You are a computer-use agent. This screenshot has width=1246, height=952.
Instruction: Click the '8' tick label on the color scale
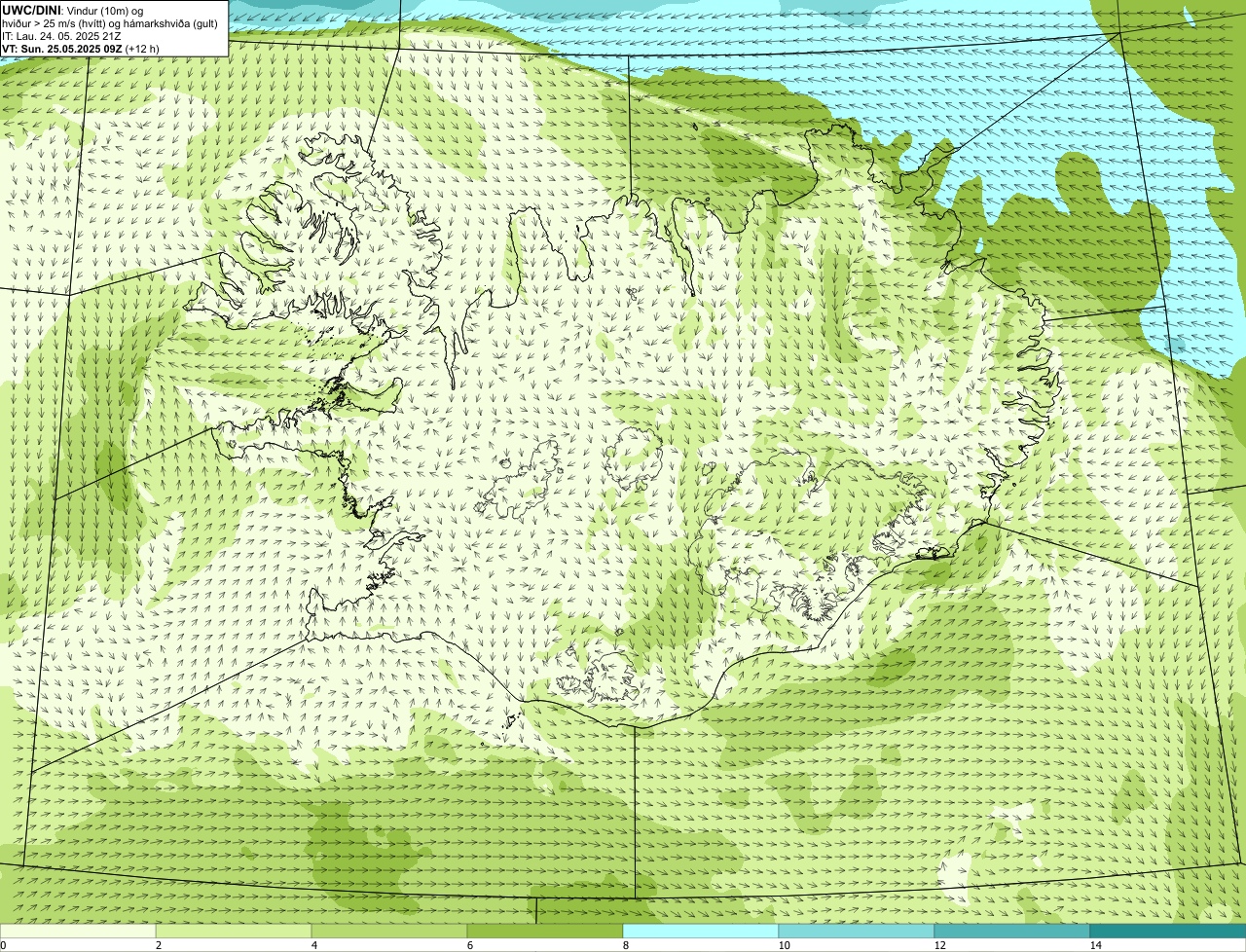pos(626,945)
